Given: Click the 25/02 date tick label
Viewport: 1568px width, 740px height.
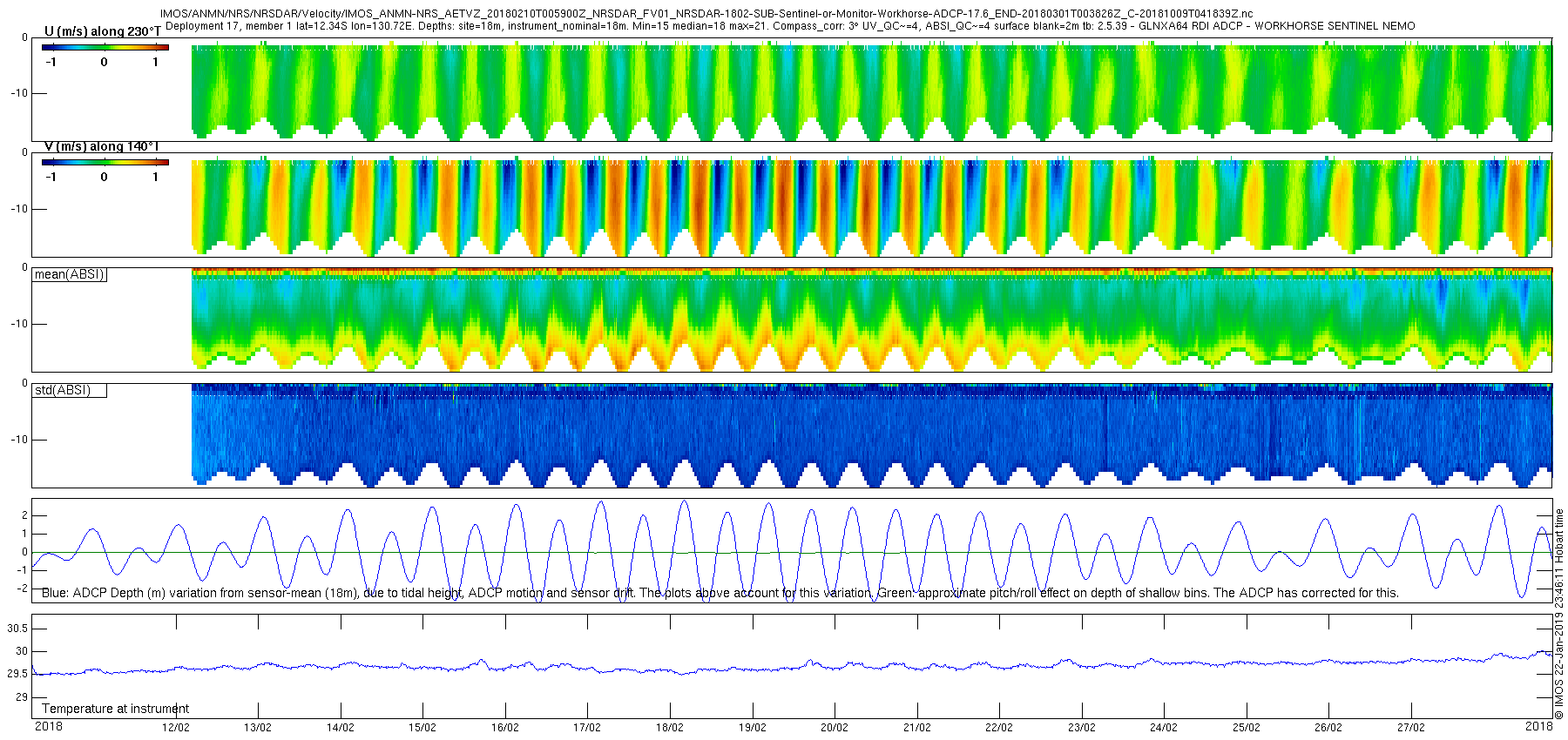Looking at the screenshot, I should coord(1247,728).
